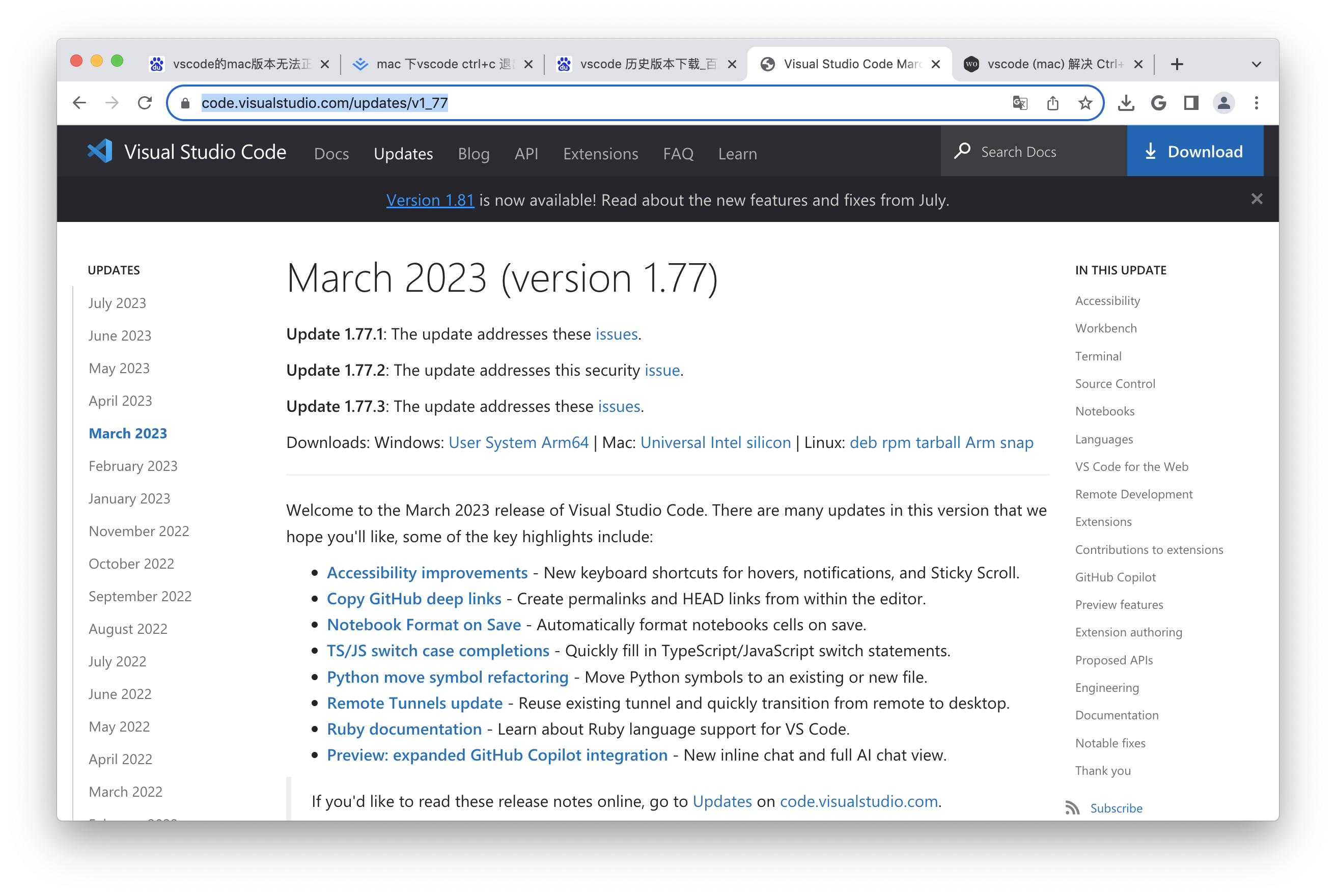The height and width of the screenshot is (896, 1336).
Task: Open the Chrome three-dot menu
Action: pyautogui.click(x=1256, y=103)
